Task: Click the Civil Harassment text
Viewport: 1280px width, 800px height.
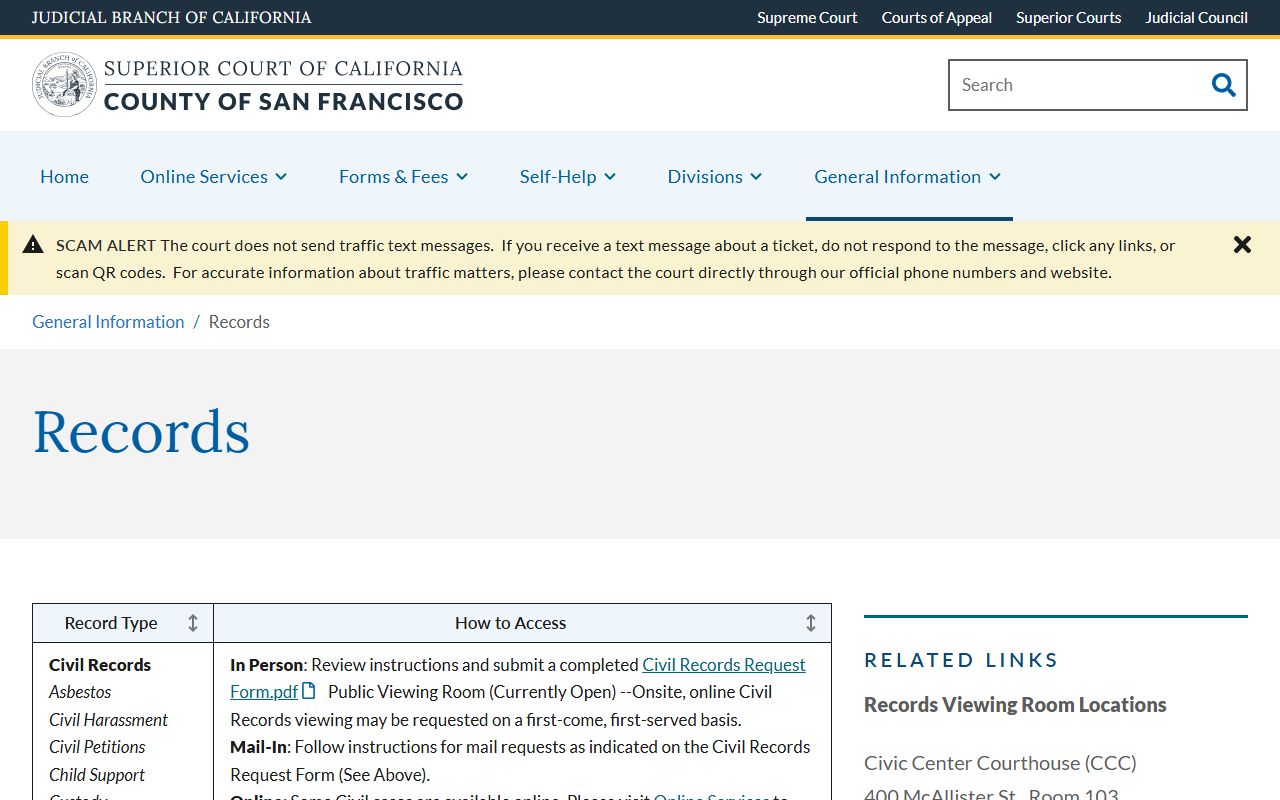Action: (108, 720)
